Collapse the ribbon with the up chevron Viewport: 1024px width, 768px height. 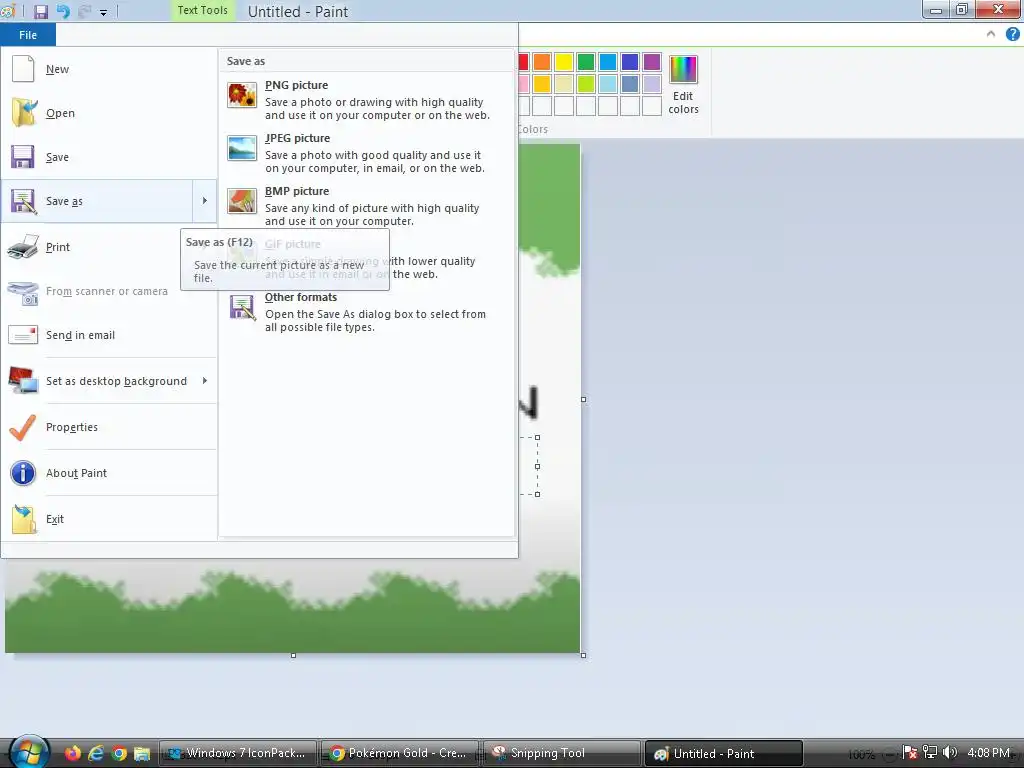tap(991, 34)
